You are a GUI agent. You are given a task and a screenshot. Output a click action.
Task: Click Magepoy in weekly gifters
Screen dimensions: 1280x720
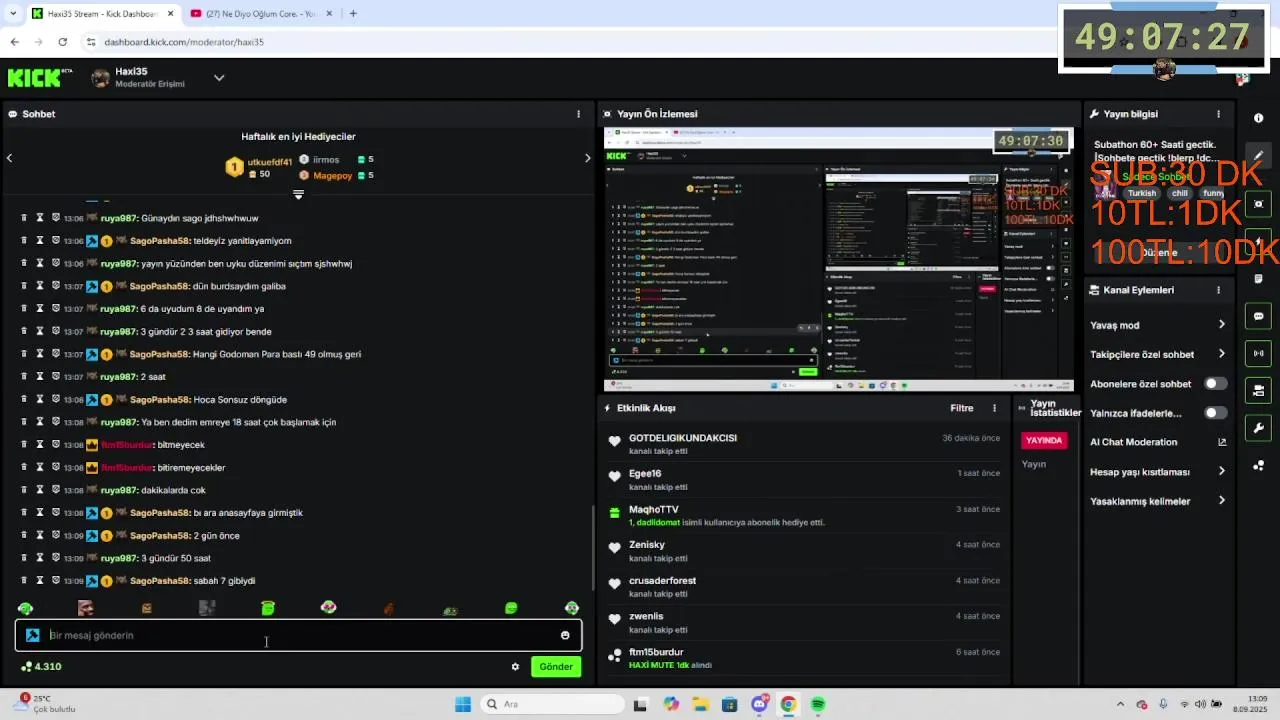[x=333, y=176]
